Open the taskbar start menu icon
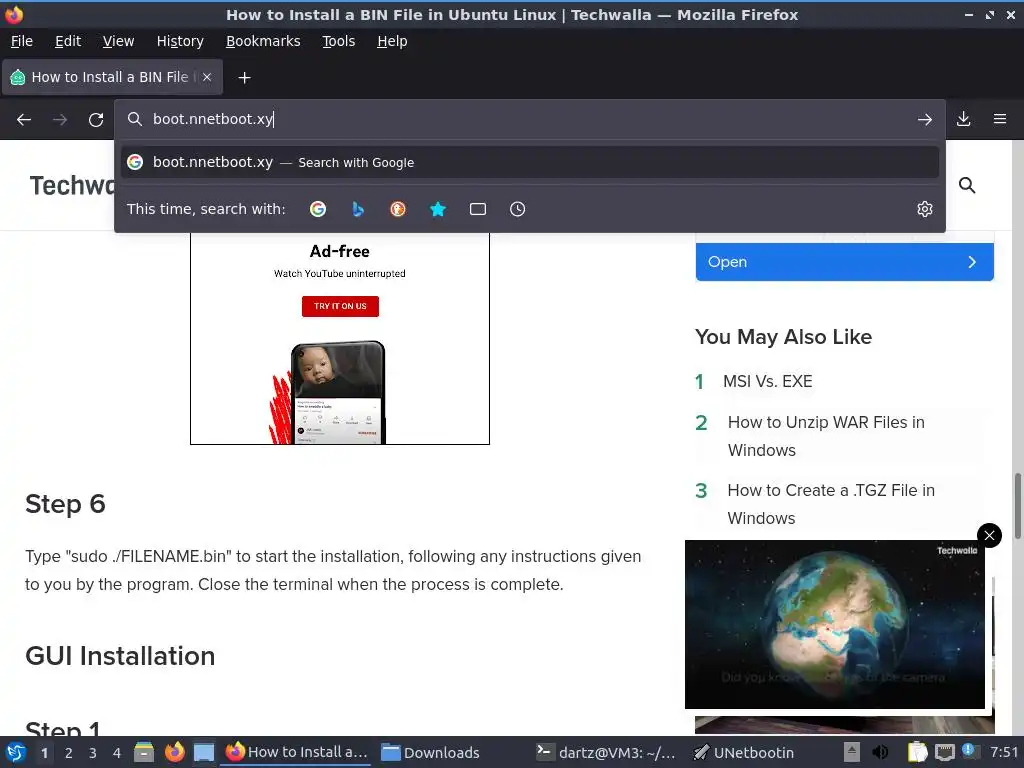 [16, 752]
